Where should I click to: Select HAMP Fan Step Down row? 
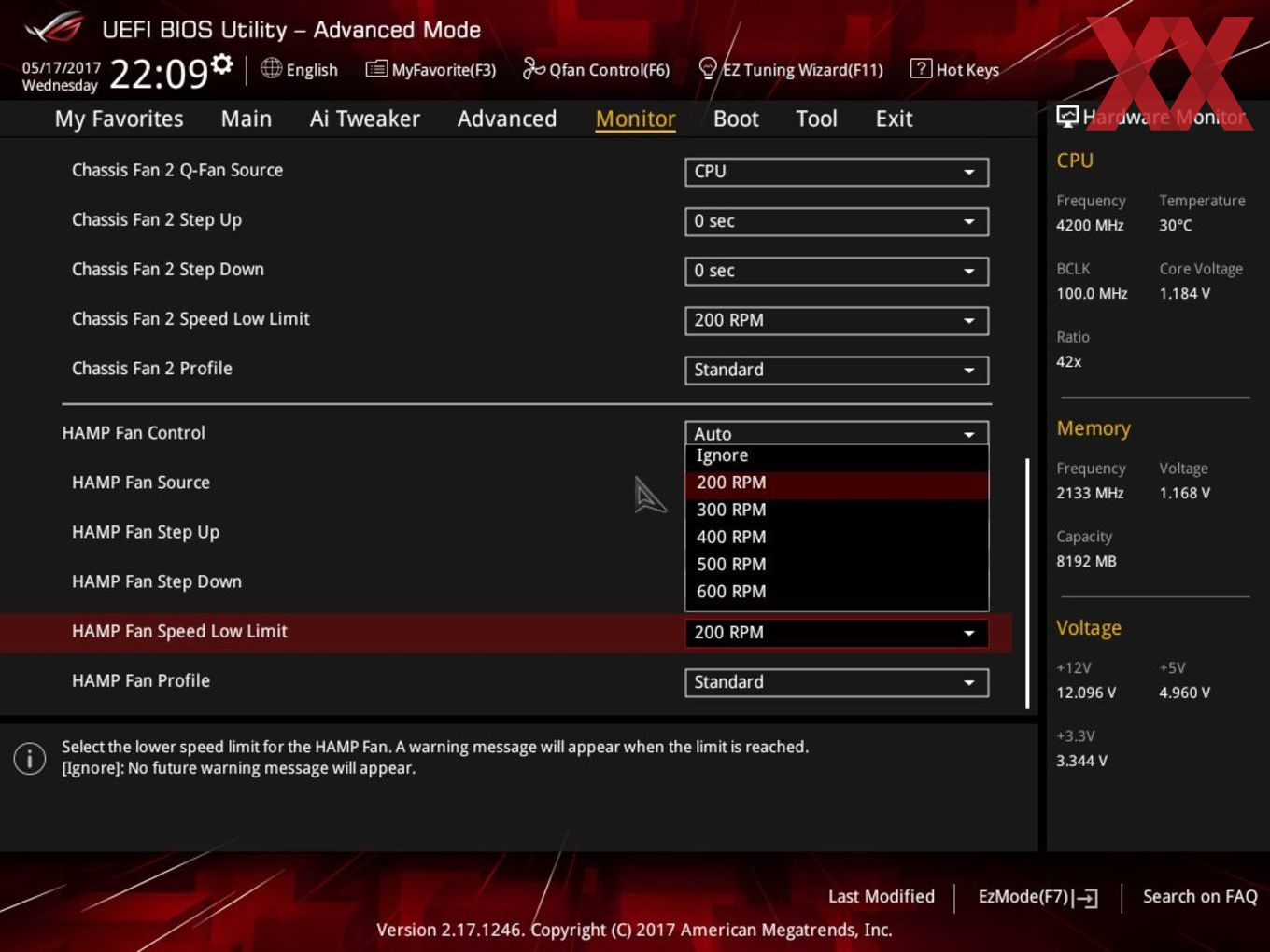tap(157, 581)
